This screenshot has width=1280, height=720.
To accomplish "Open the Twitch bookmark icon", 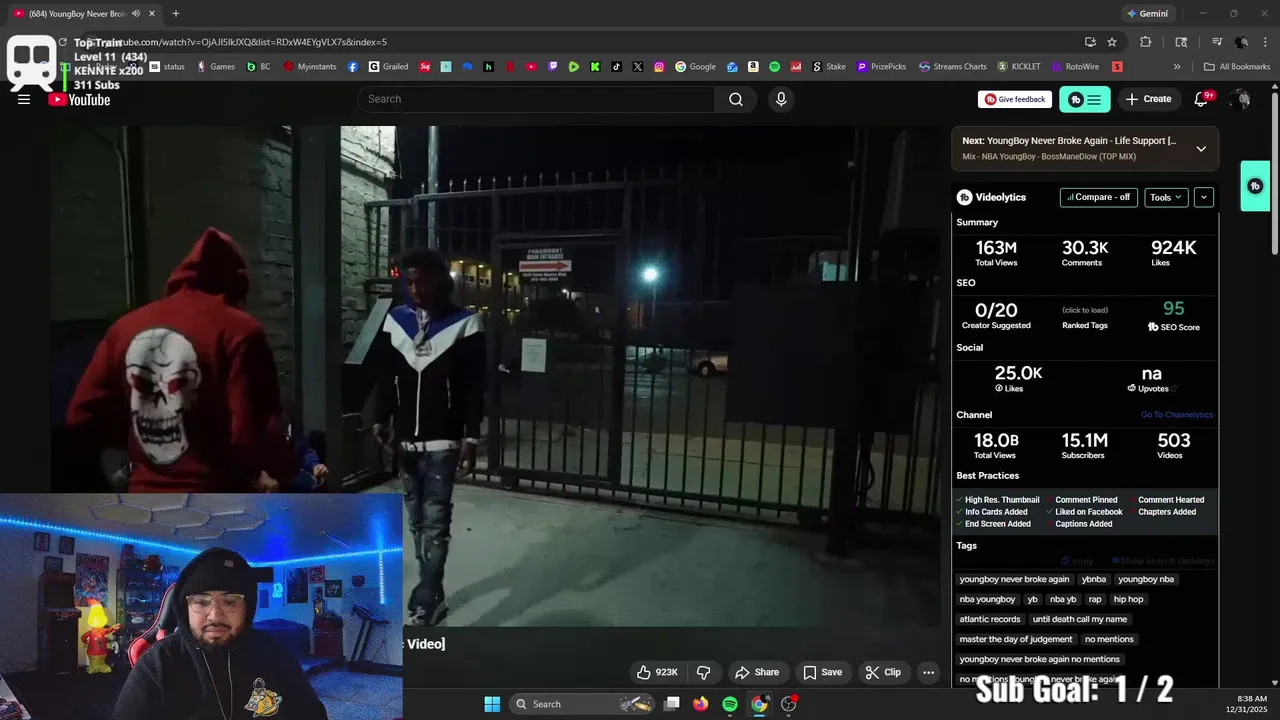I will click(553, 67).
